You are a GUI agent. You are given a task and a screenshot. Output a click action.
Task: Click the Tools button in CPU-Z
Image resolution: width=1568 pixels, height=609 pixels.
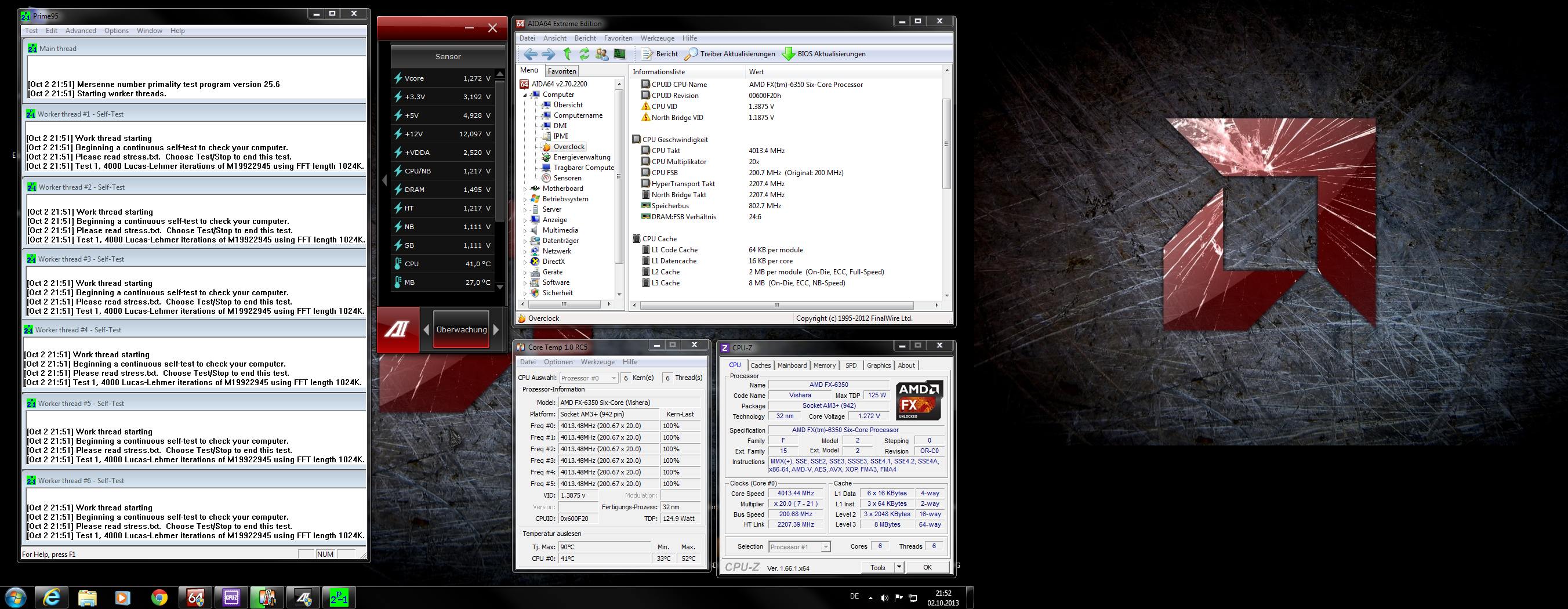point(878,567)
